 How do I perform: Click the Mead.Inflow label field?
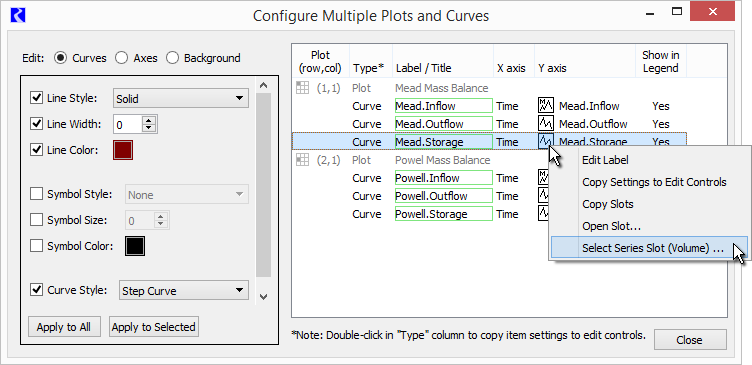click(x=444, y=106)
